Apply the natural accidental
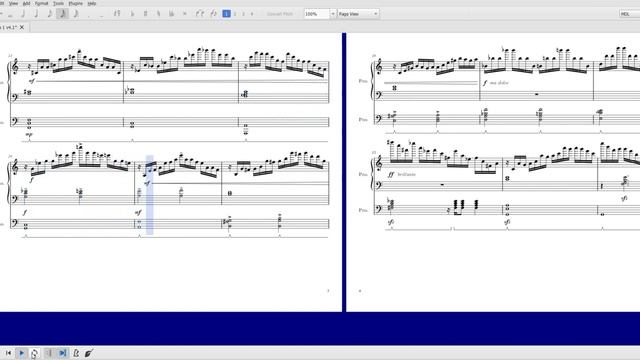This screenshot has height=360, width=640. coord(158,14)
